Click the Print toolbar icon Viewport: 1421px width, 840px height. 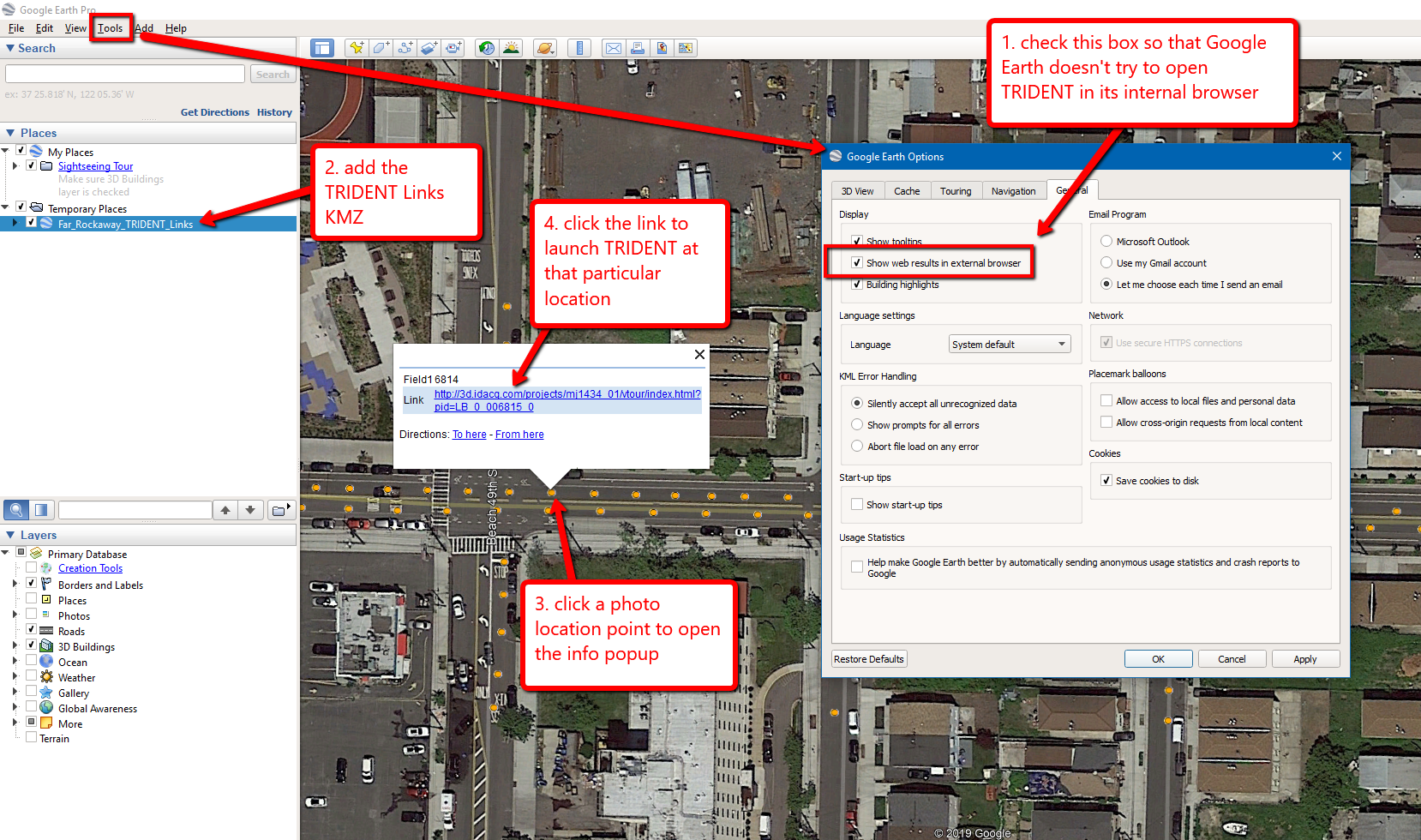point(638,48)
